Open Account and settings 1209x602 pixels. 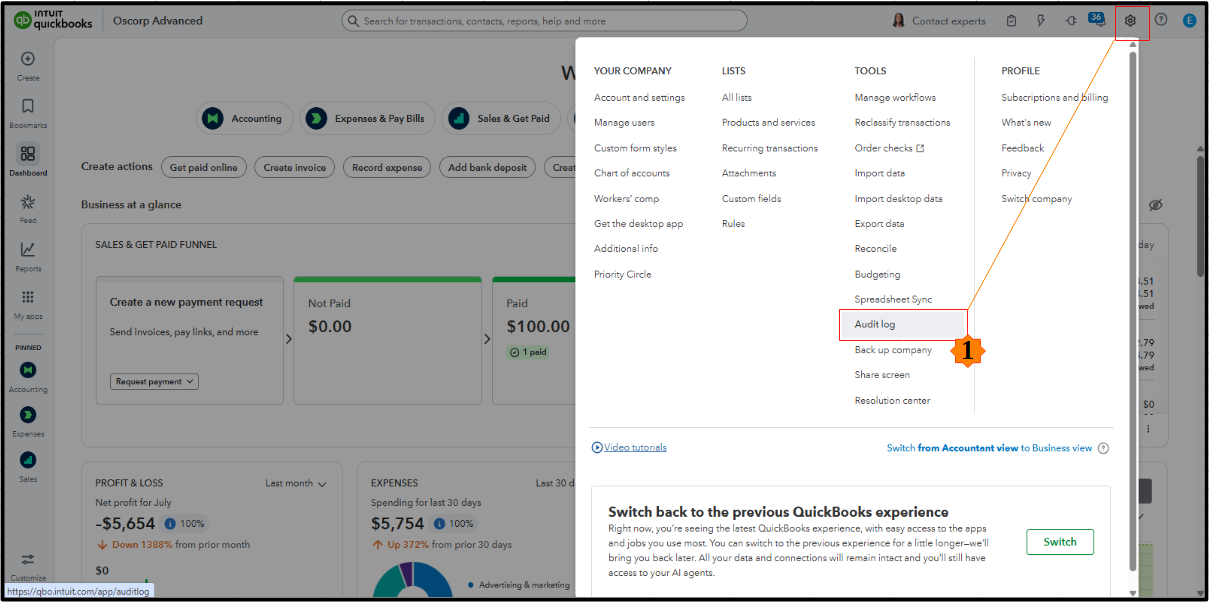pos(639,97)
